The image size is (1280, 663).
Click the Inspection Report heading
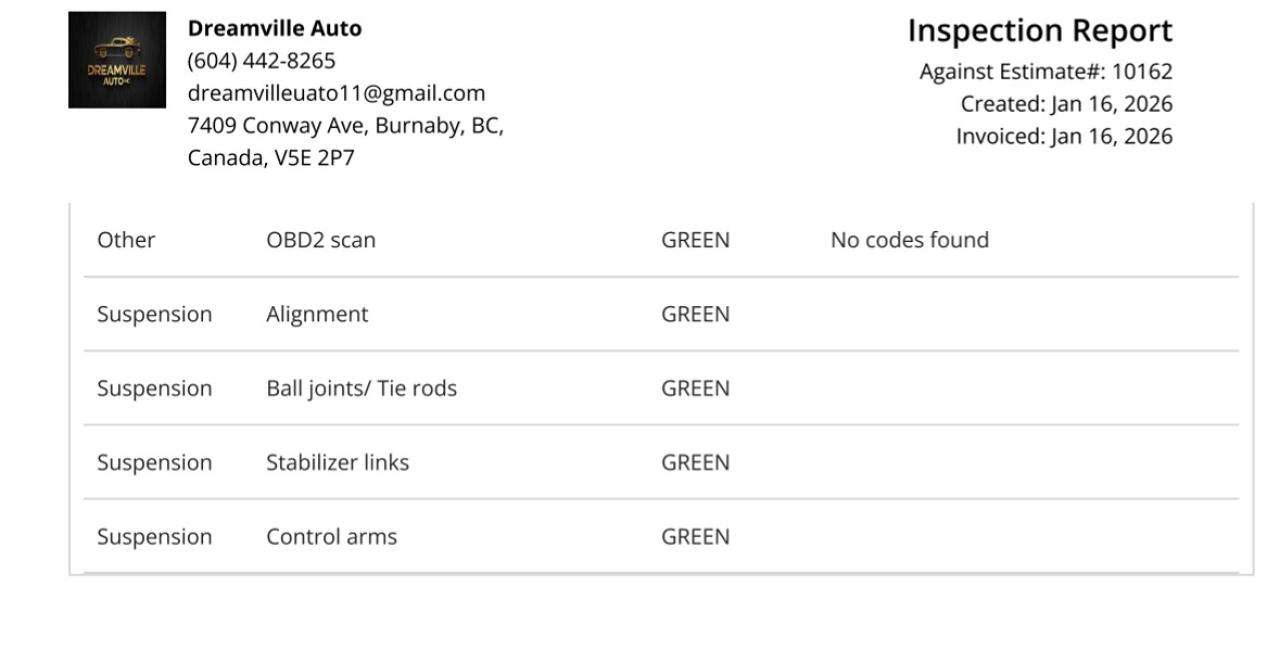pos(1039,31)
